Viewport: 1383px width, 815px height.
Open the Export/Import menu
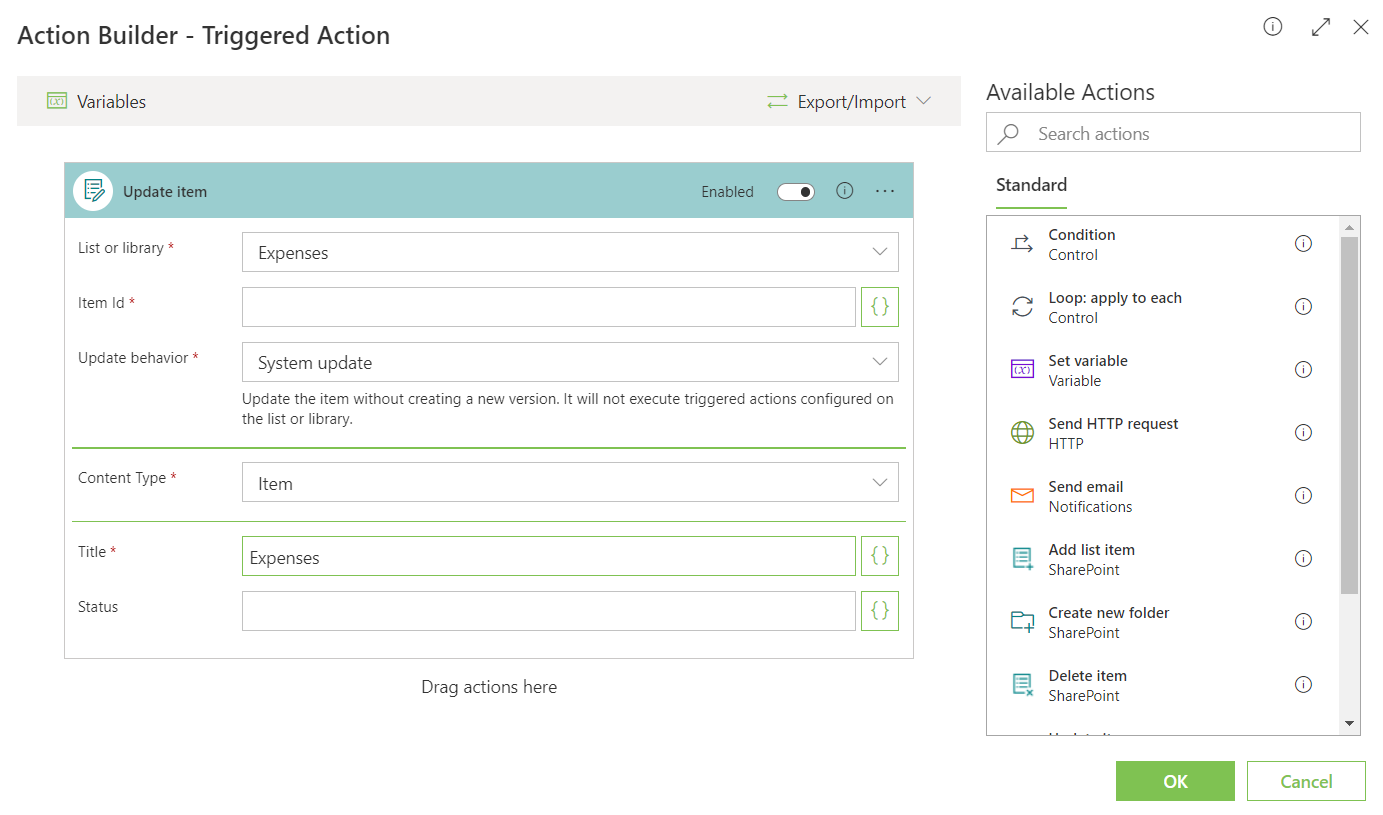click(x=849, y=102)
